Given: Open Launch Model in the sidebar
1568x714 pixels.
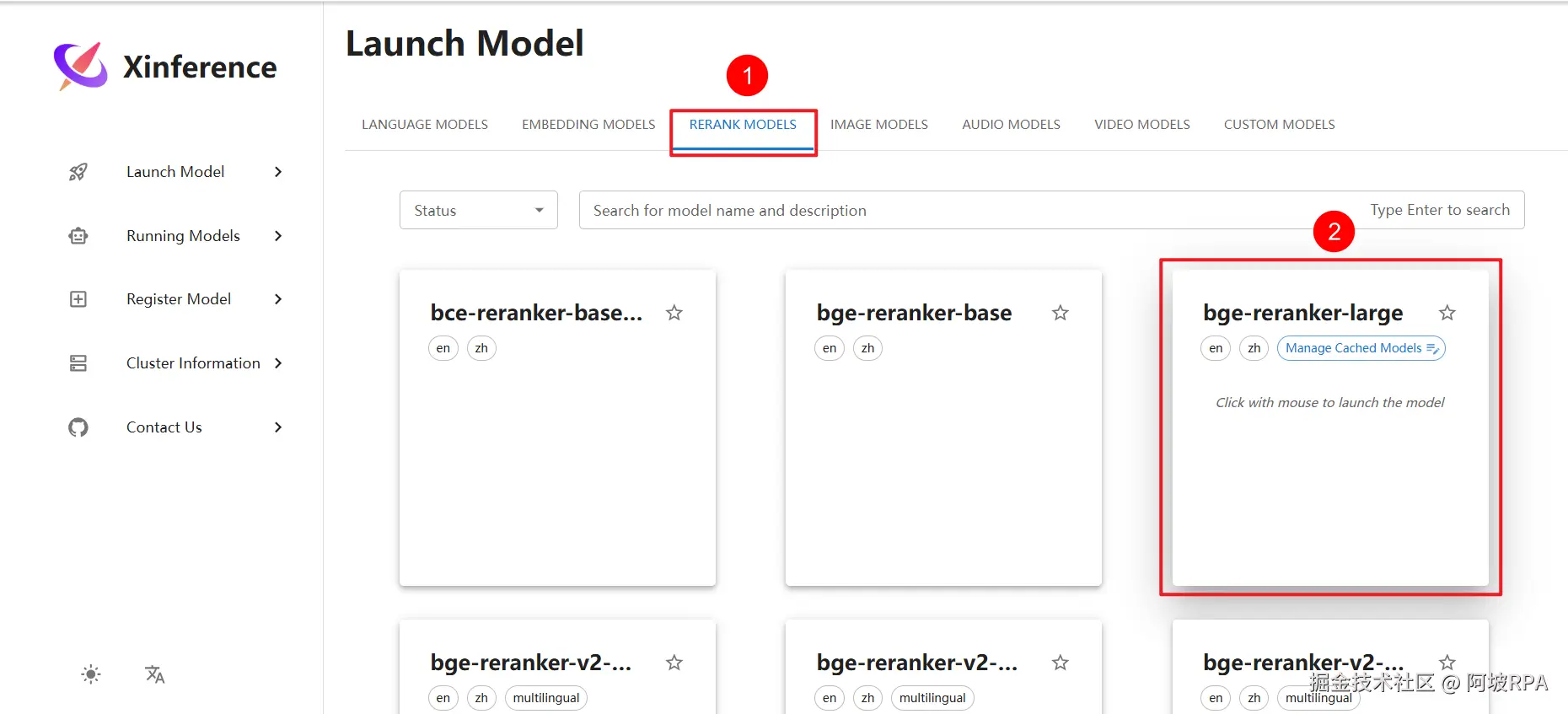Looking at the screenshot, I should pyautogui.click(x=175, y=172).
